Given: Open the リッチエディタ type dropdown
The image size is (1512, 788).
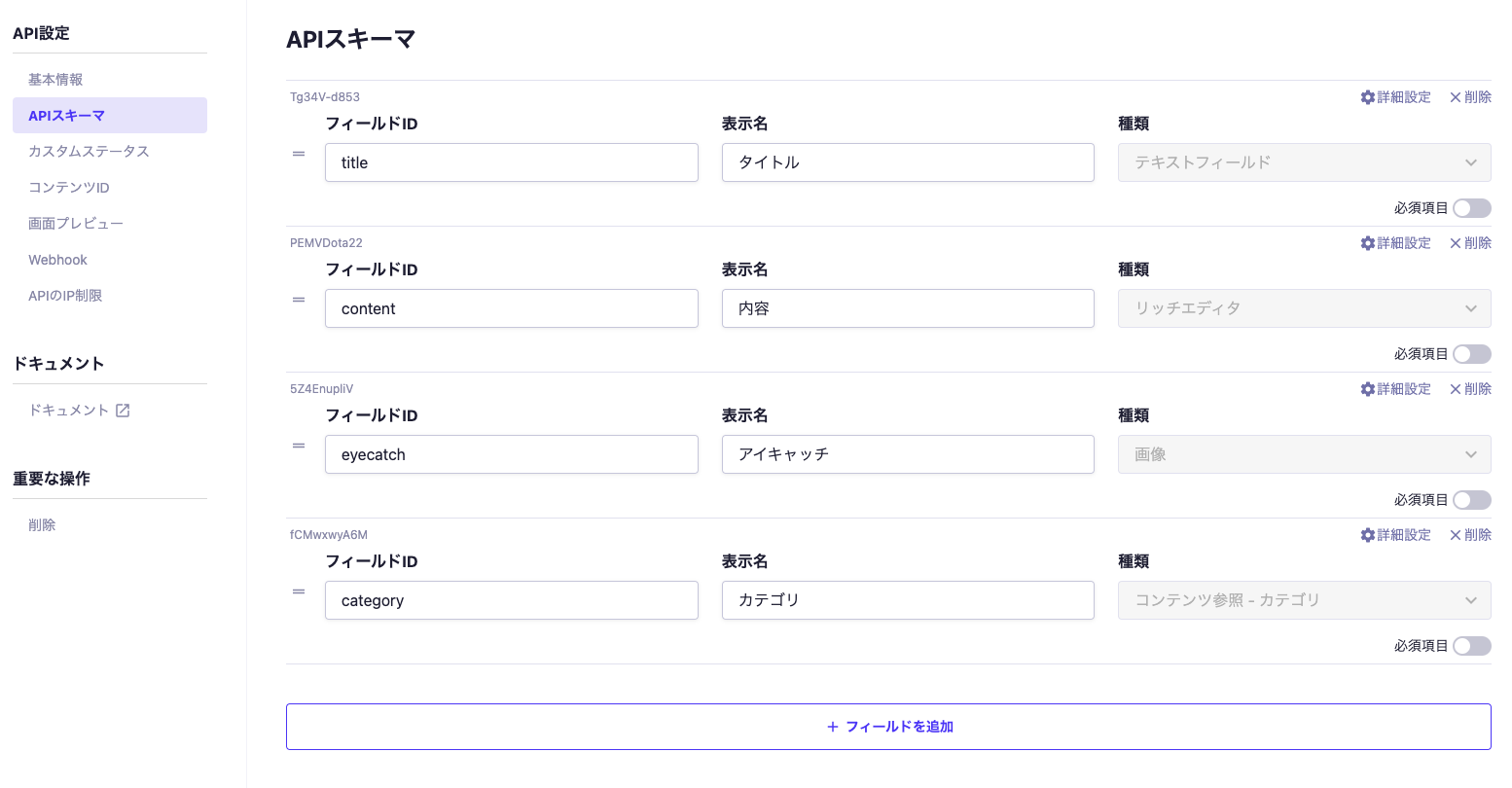Looking at the screenshot, I should (1304, 308).
